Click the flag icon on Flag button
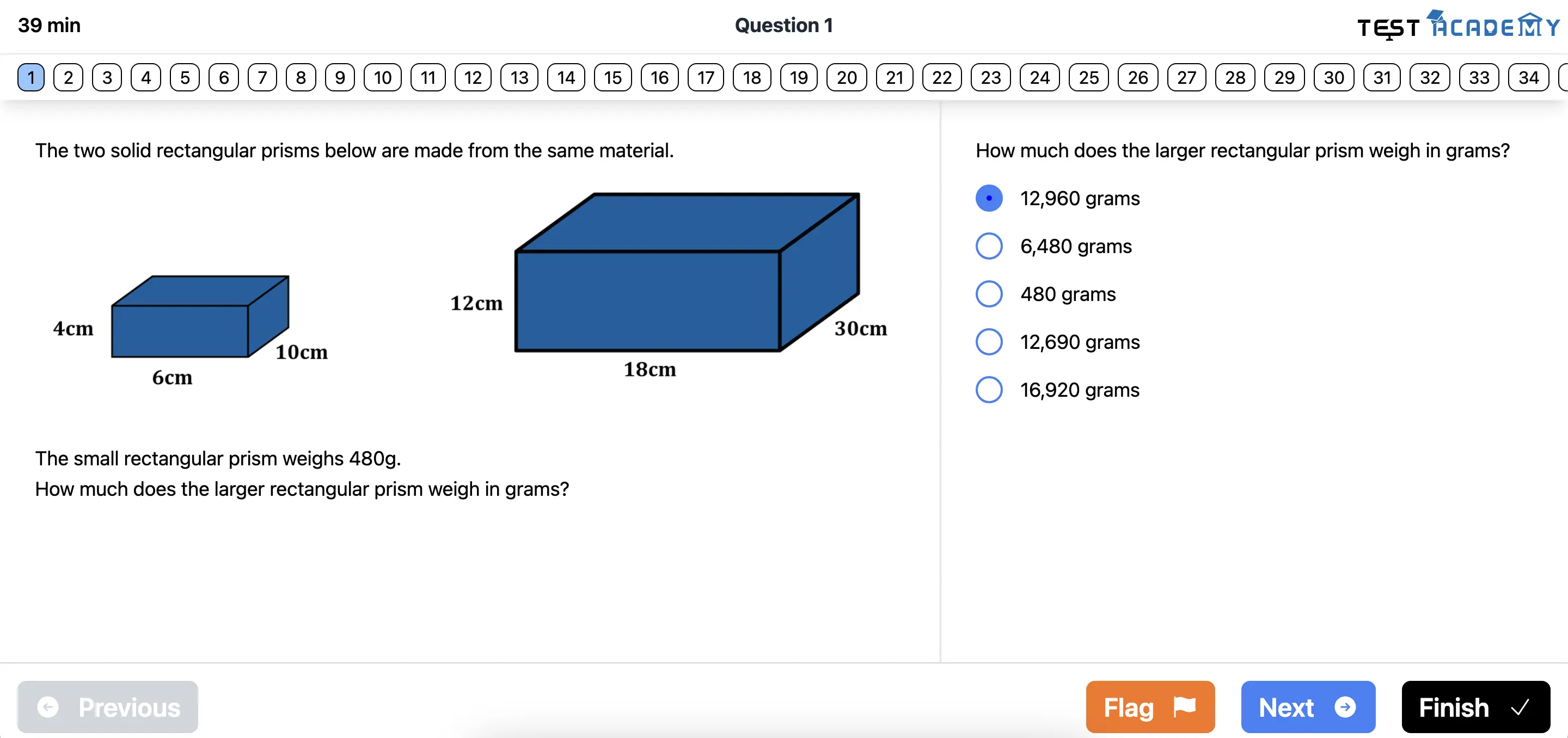This screenshot has width=1568, height=738. pyautogui.click(x=1184, y=706)
